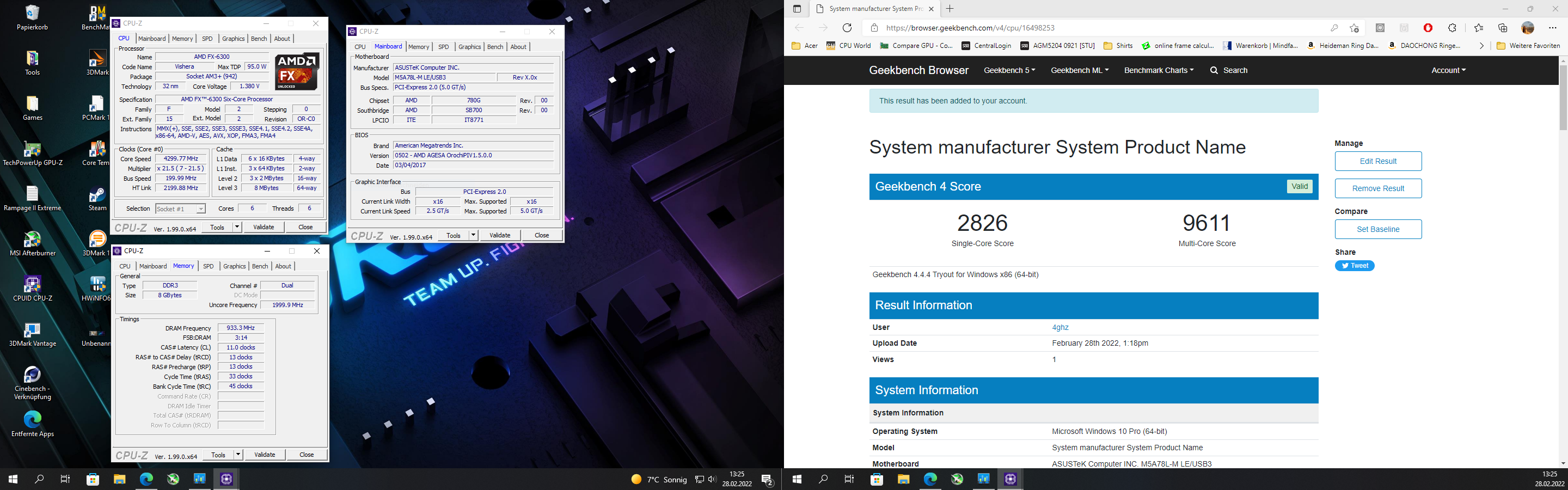Open the Edge profile avatar
Image resolution: width=1568 pixels, height=490 pixels.
[1527, 28]
